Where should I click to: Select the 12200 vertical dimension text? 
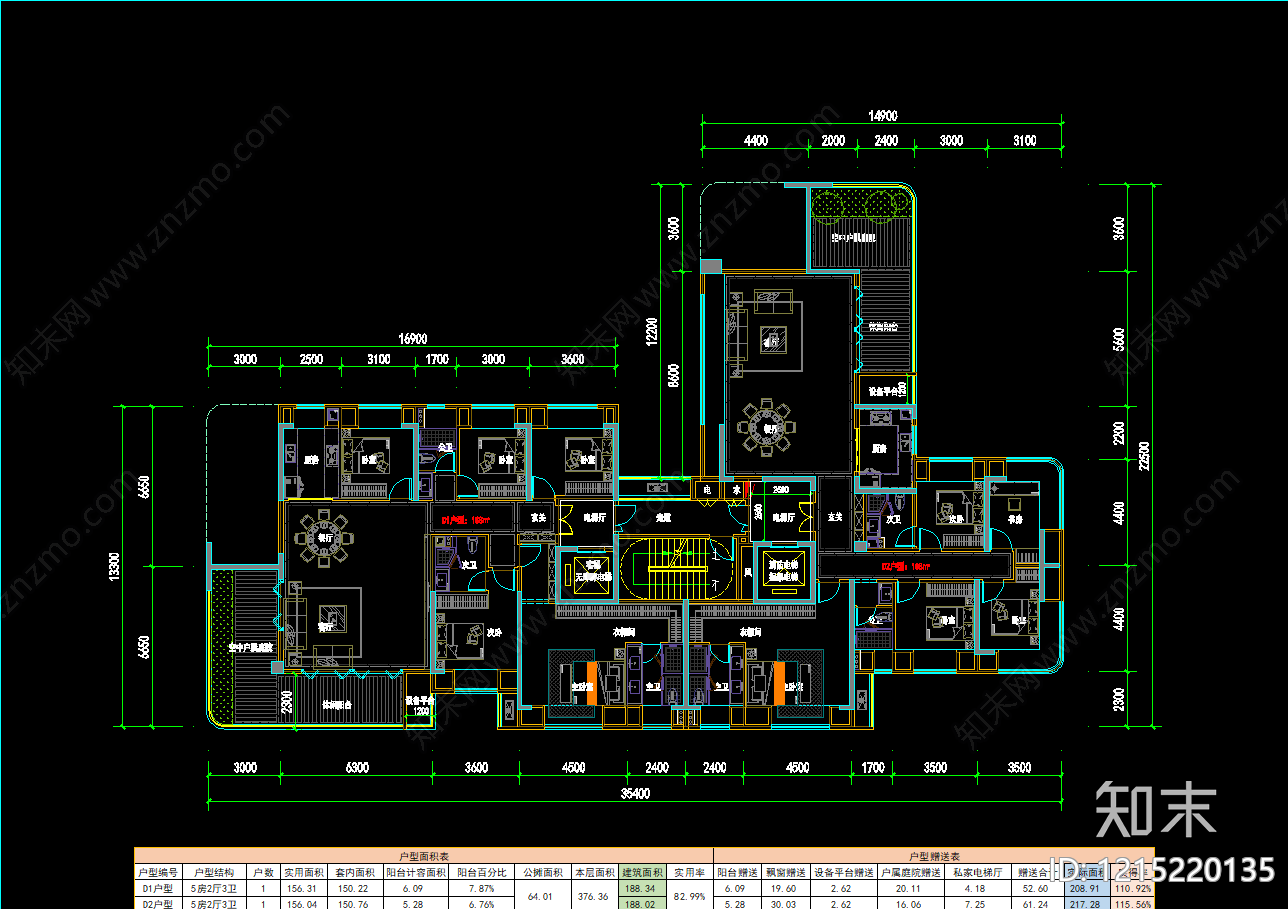click(651, 331)
